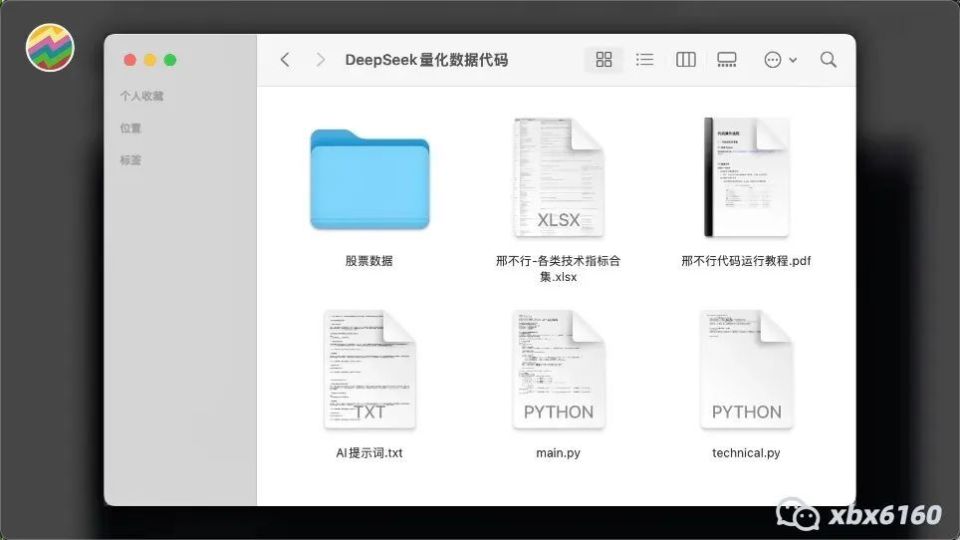Screen dimensions: 960x540
Task: Switch to gallery view
Action: coord(727,59)
